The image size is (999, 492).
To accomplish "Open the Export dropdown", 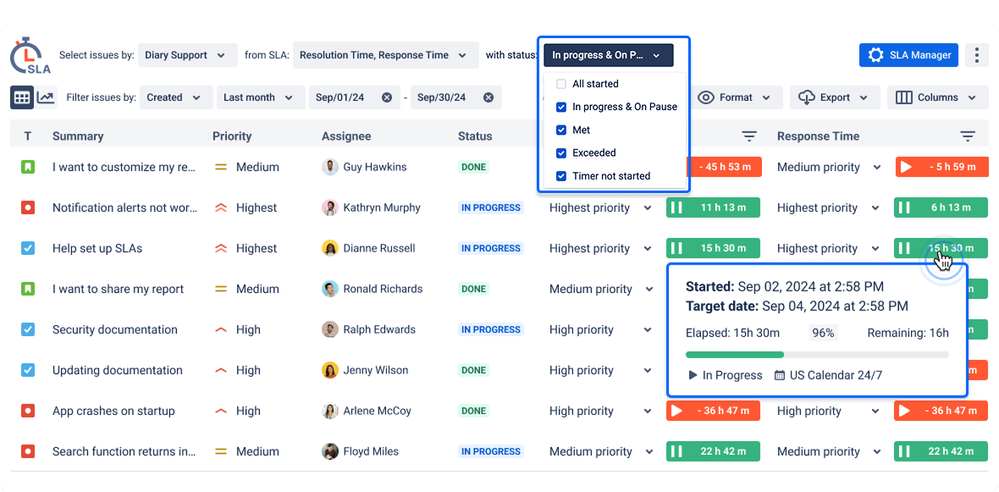I will [x=835, y=98].
